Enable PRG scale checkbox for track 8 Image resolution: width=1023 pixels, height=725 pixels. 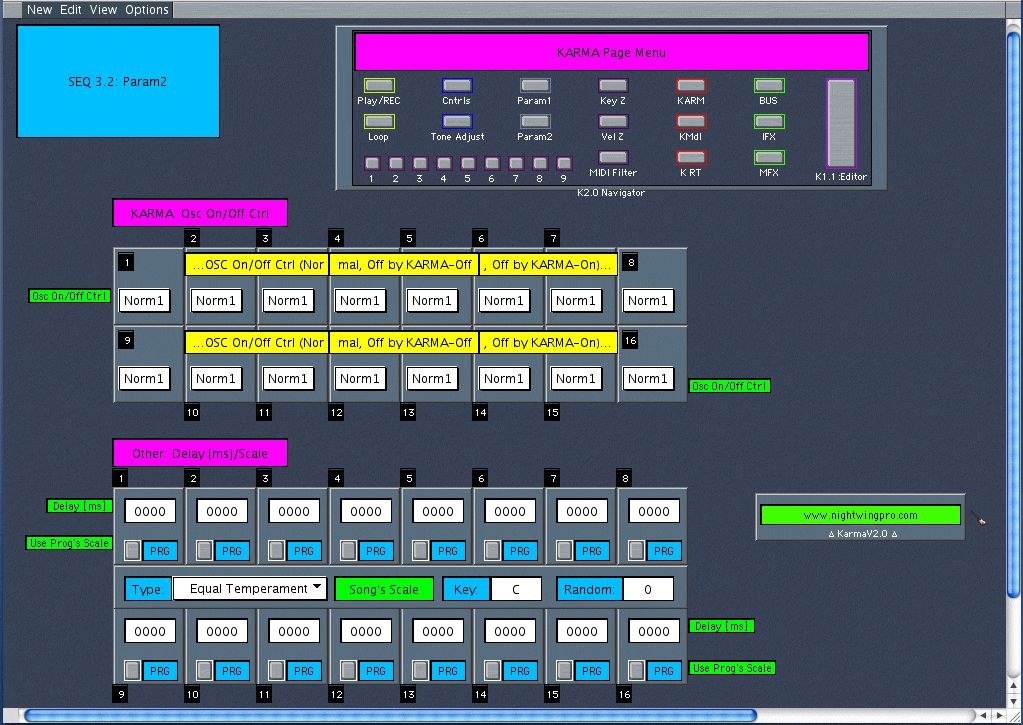pyautogui.click(x=636, y=551)
